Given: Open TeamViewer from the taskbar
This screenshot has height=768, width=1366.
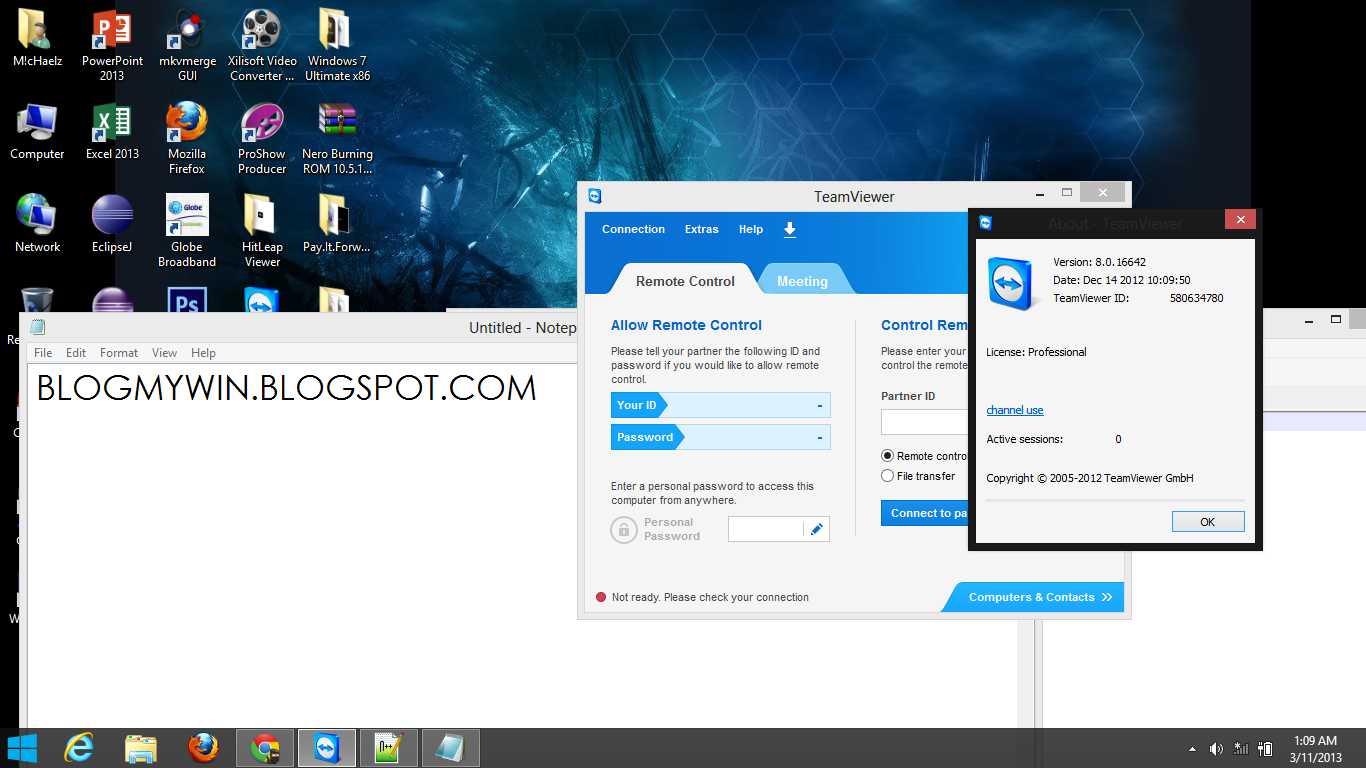Looking at the screenshot, I should tap(327, 747).
